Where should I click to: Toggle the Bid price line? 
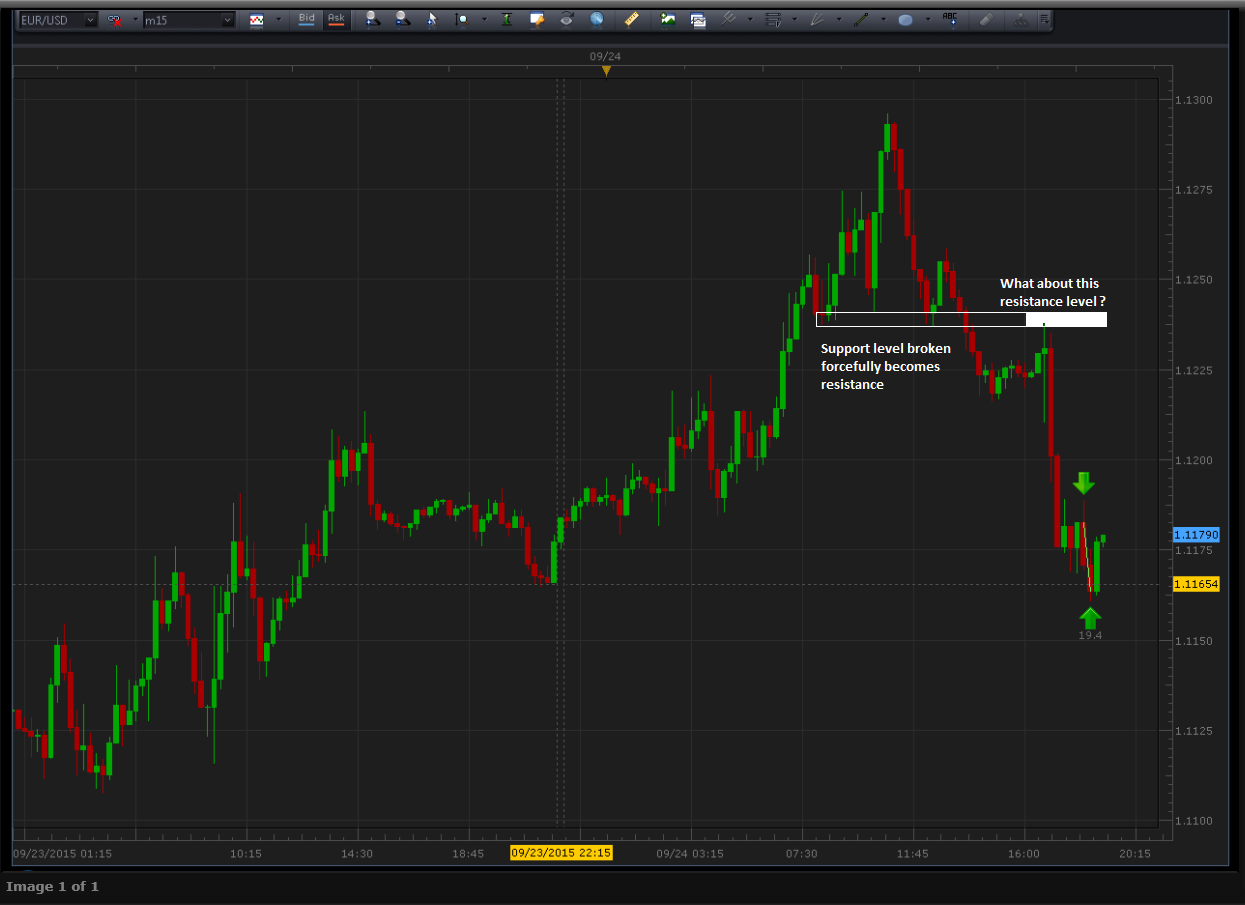coord(307,19)
